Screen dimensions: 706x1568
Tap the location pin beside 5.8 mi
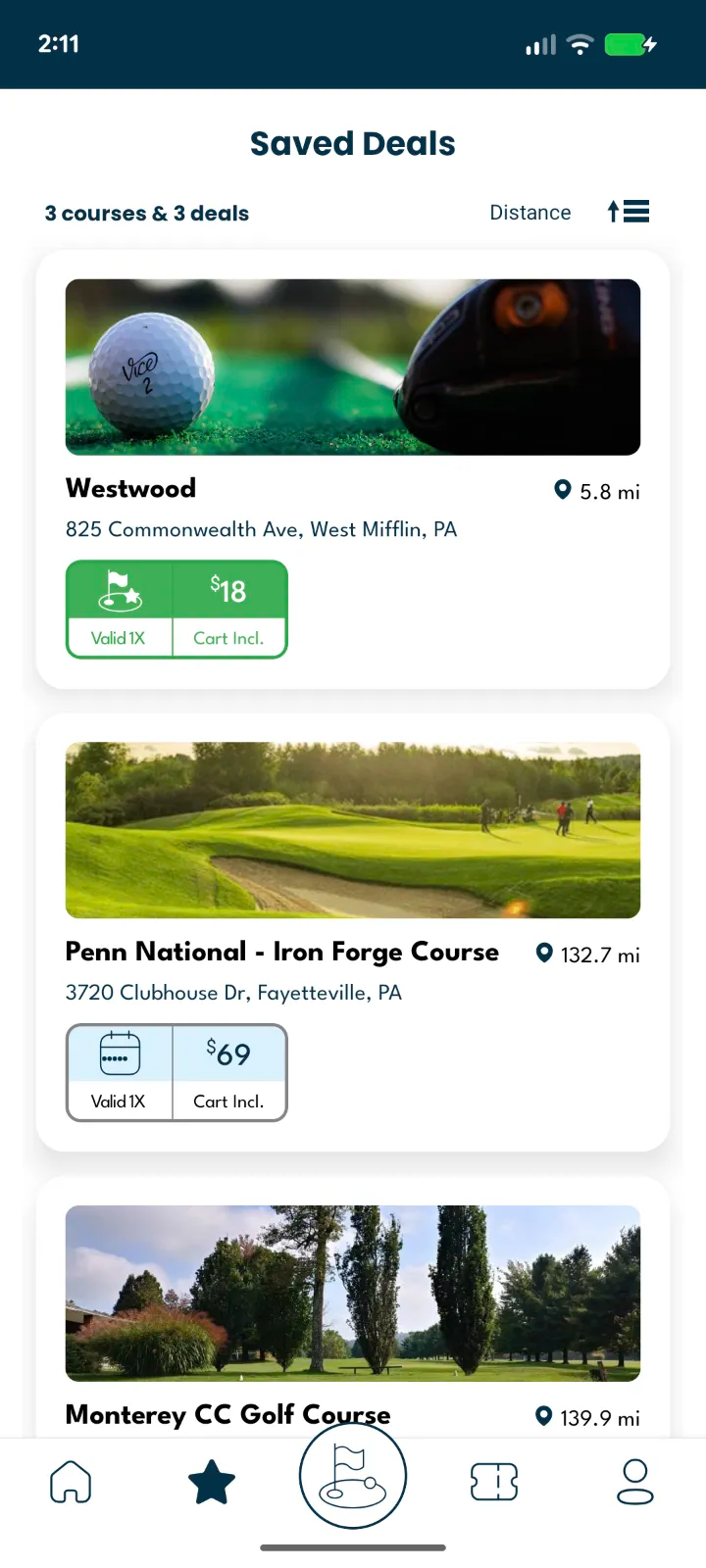(x=563, y=490)
